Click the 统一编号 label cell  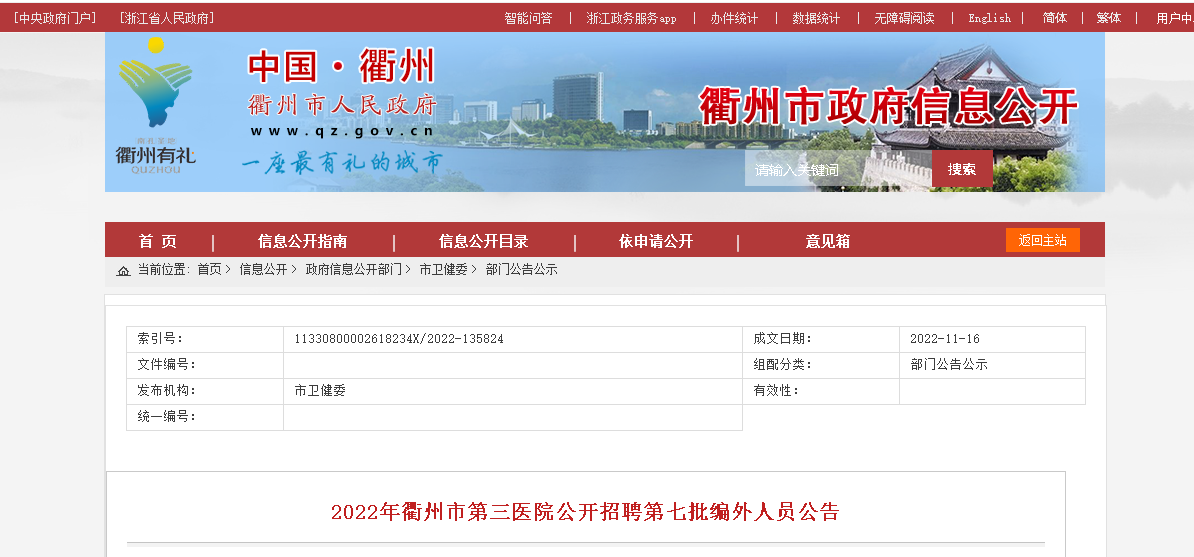[205, 417]
